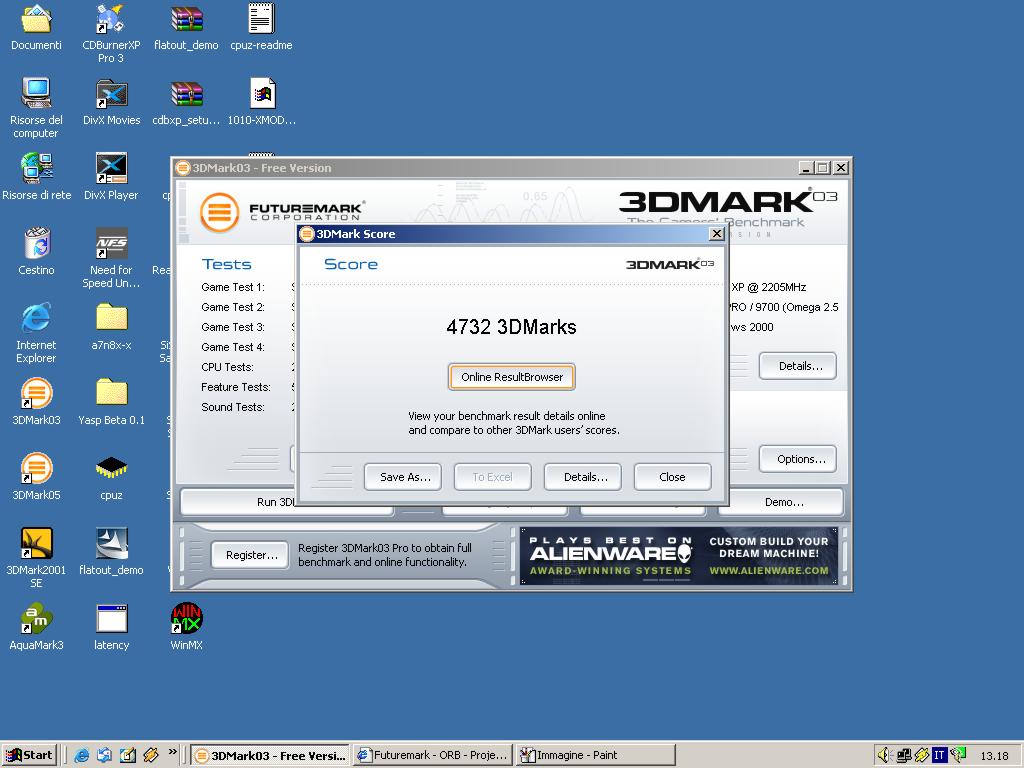Open the Options... button in 3DMark03
The width and height of the screenshot is (1024, 768).
[x=798, y=459]
